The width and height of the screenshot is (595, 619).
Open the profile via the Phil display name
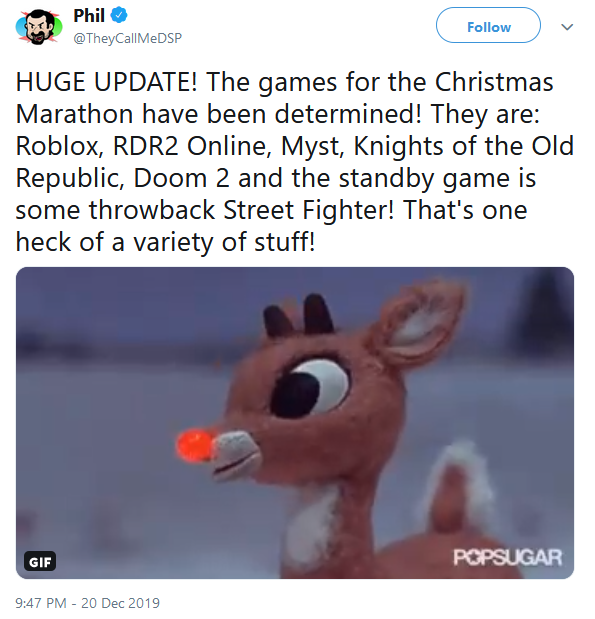click(x=89, y=16)
